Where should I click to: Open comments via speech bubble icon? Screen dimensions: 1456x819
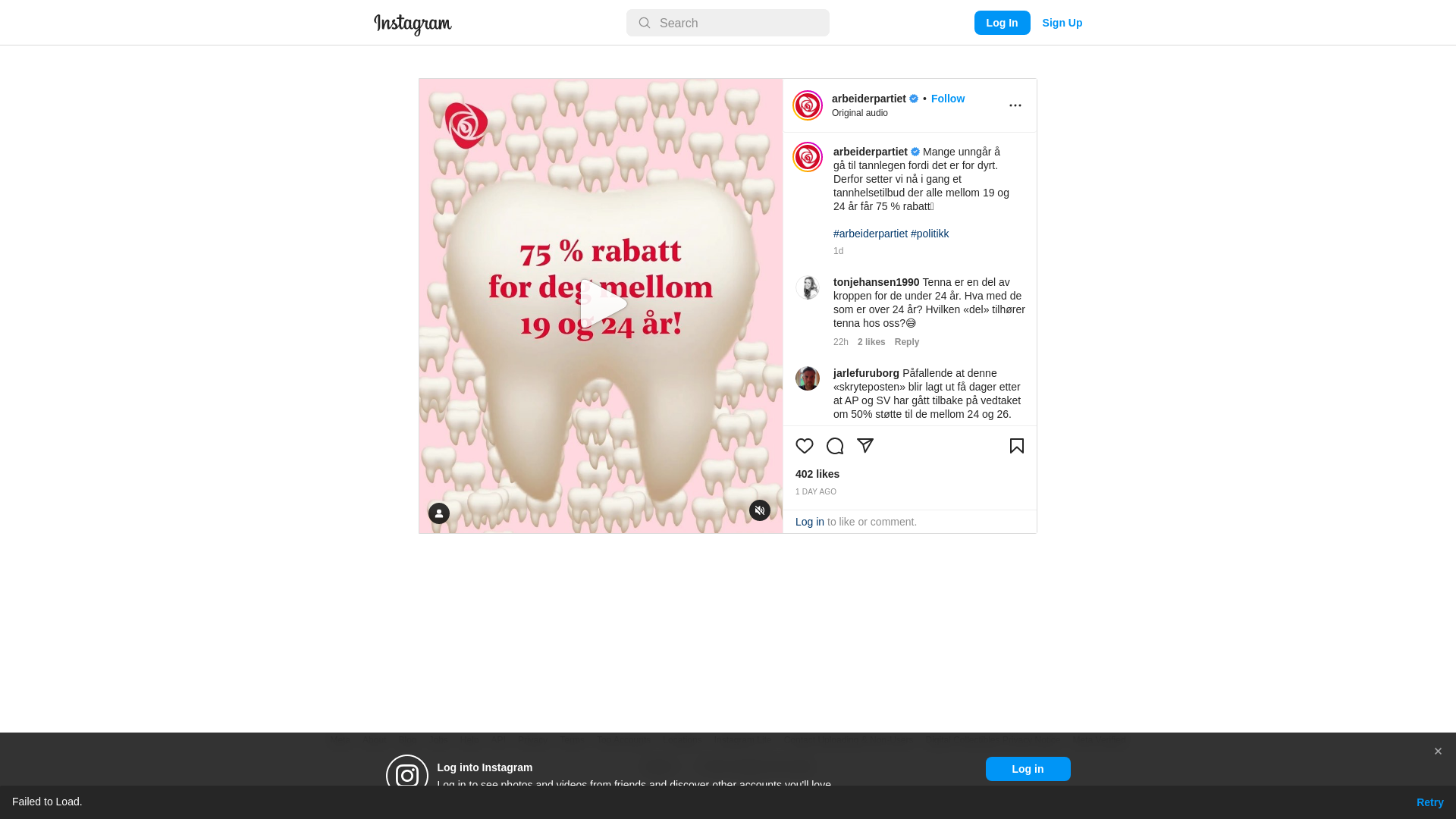835,446
